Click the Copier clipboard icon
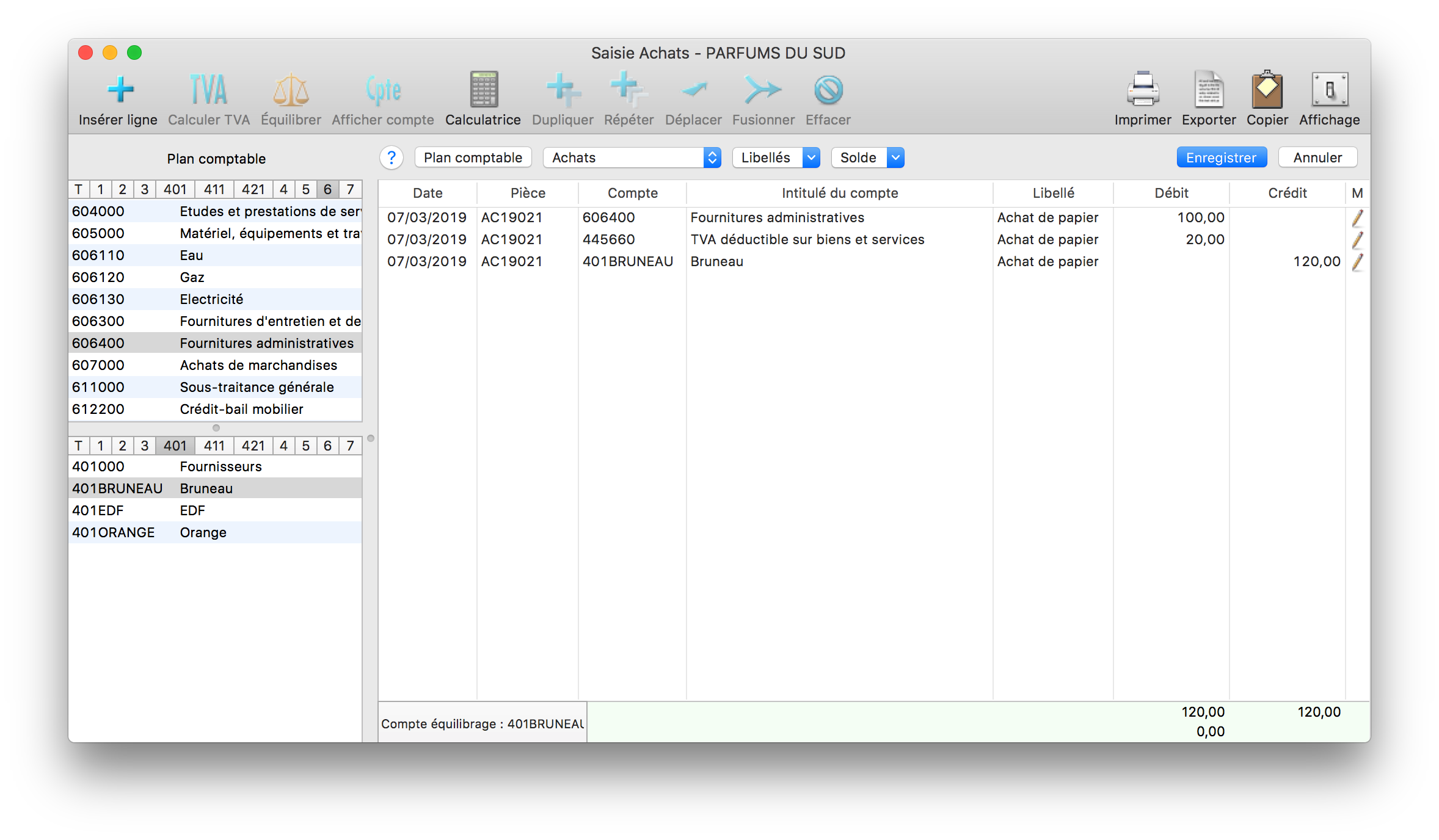This screenshot has width=1439, height=840. [x=1267, y=90]
